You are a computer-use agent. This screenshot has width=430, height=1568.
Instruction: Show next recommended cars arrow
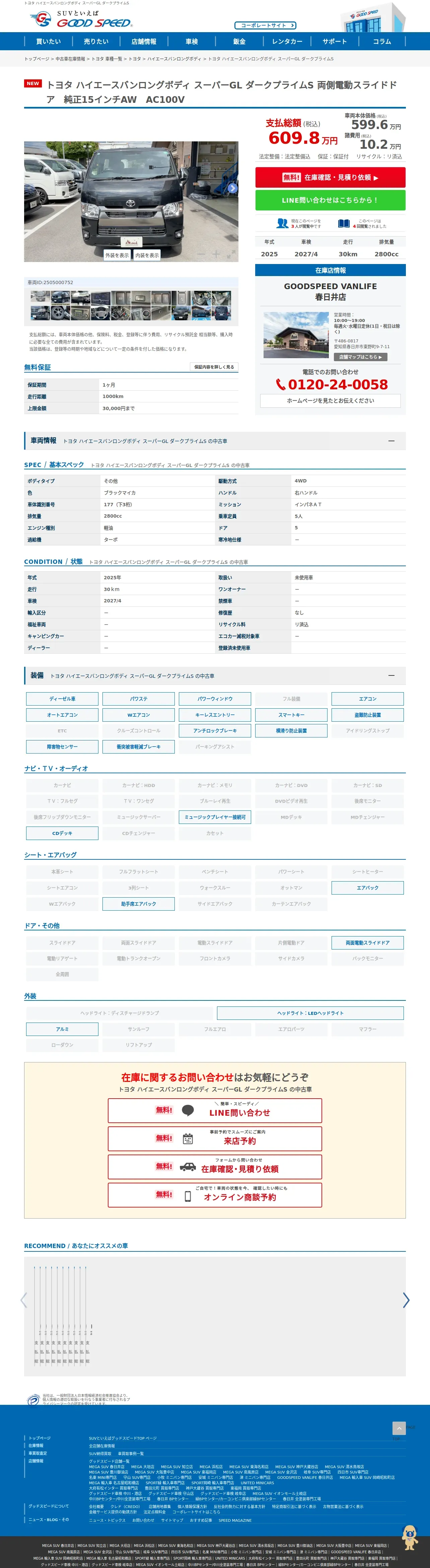[x=406, y=1300]
